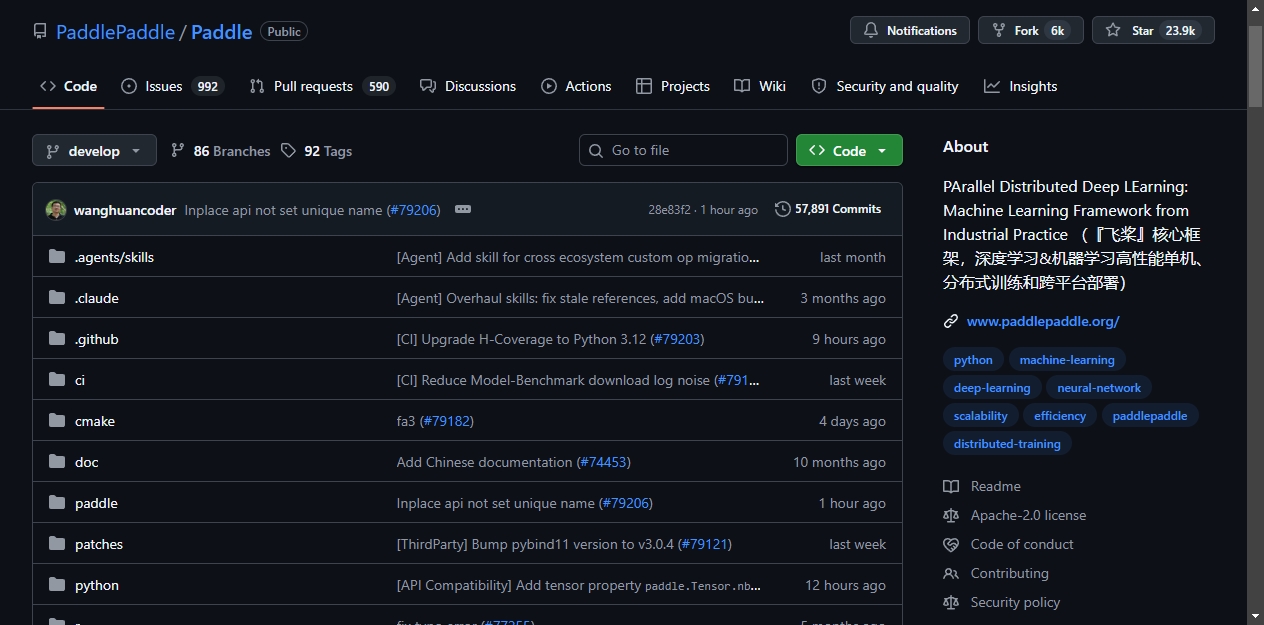Click the book icon beside Readme

tap(951, 486)
